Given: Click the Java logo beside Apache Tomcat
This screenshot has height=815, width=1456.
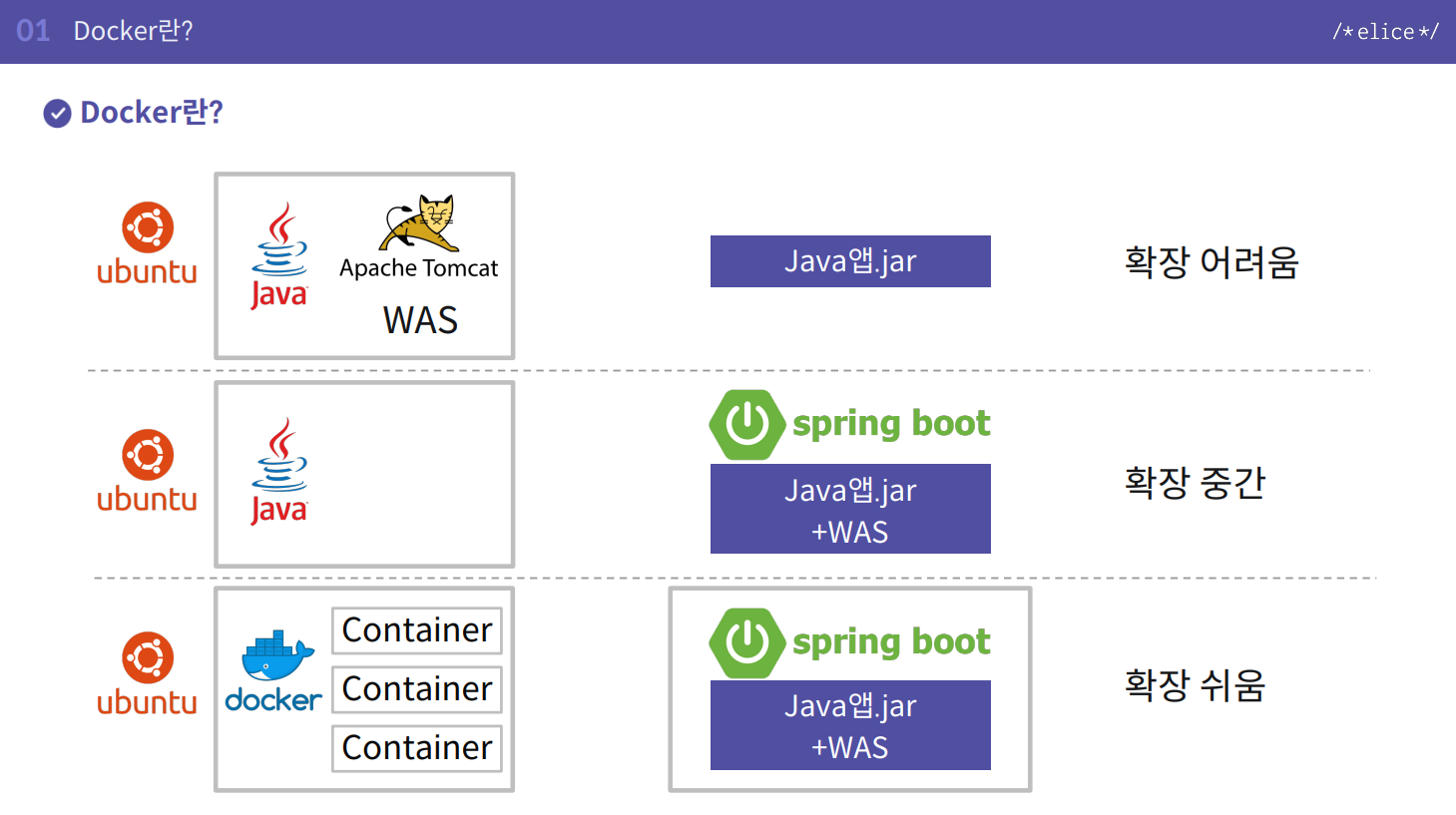Looking at the screenshot, I should click(x=279, y=255).
